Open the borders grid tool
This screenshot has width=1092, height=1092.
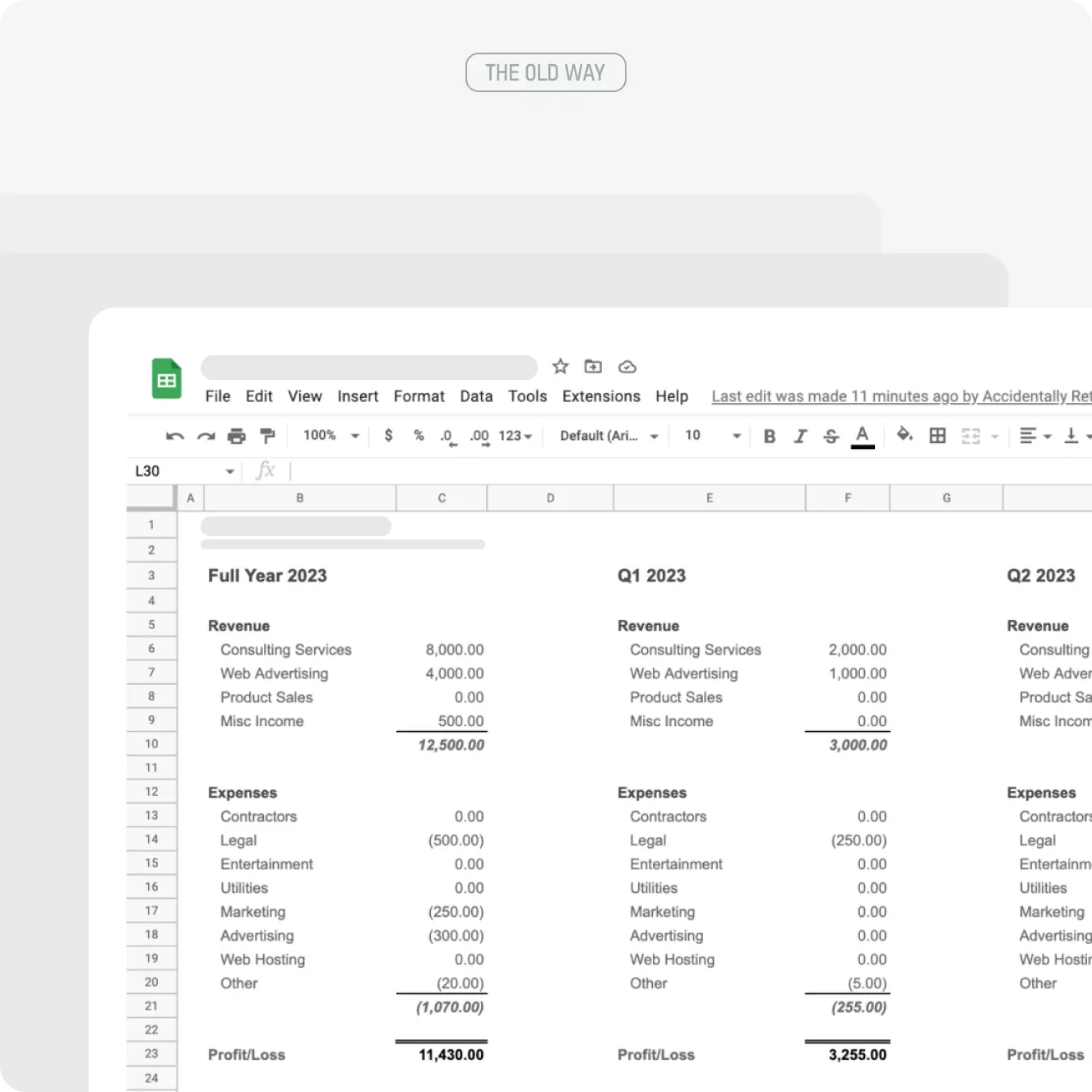coord(937,436)
